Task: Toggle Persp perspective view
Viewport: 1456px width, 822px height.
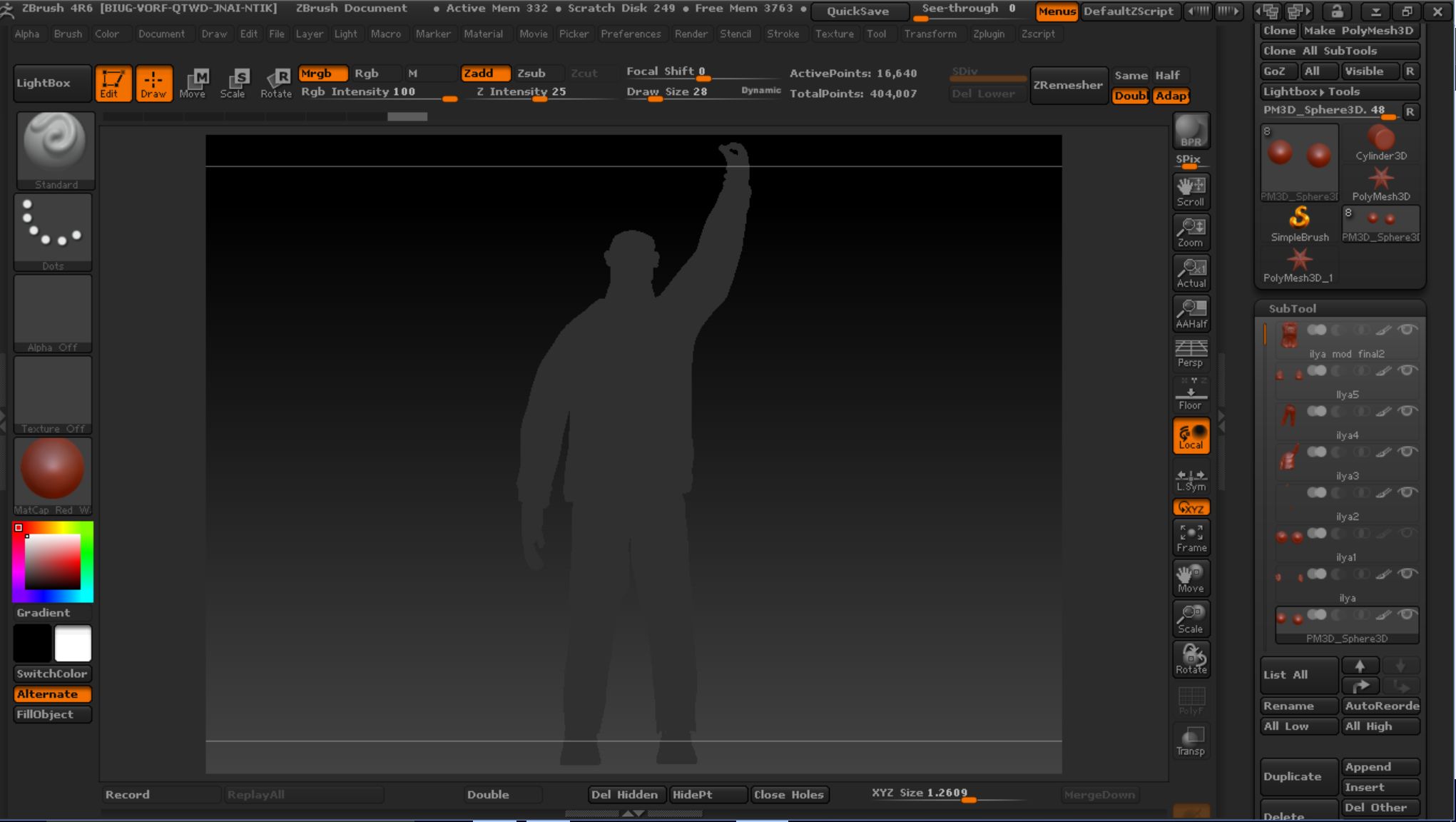Action: click(1191, 353)
